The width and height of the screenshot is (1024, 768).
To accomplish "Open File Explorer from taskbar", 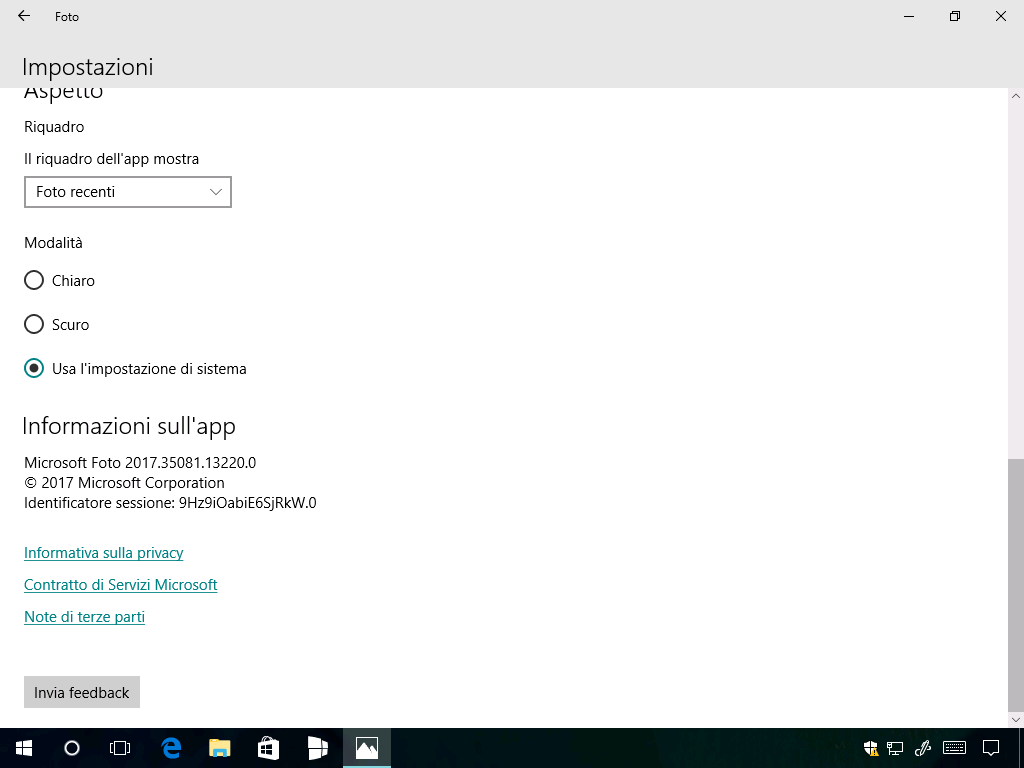I will point(219,748).
